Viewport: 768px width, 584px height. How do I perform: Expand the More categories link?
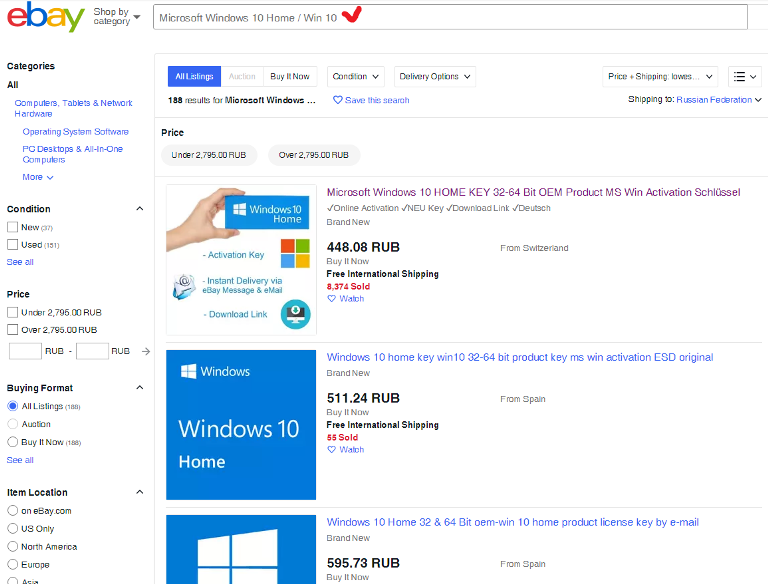point(38,177)
